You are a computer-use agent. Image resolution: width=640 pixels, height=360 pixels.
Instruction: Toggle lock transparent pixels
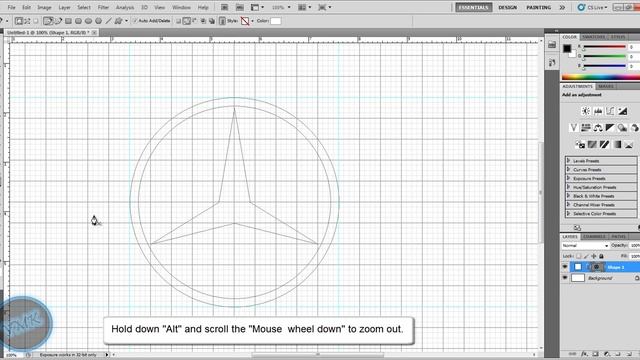click(x=579, y=256)
